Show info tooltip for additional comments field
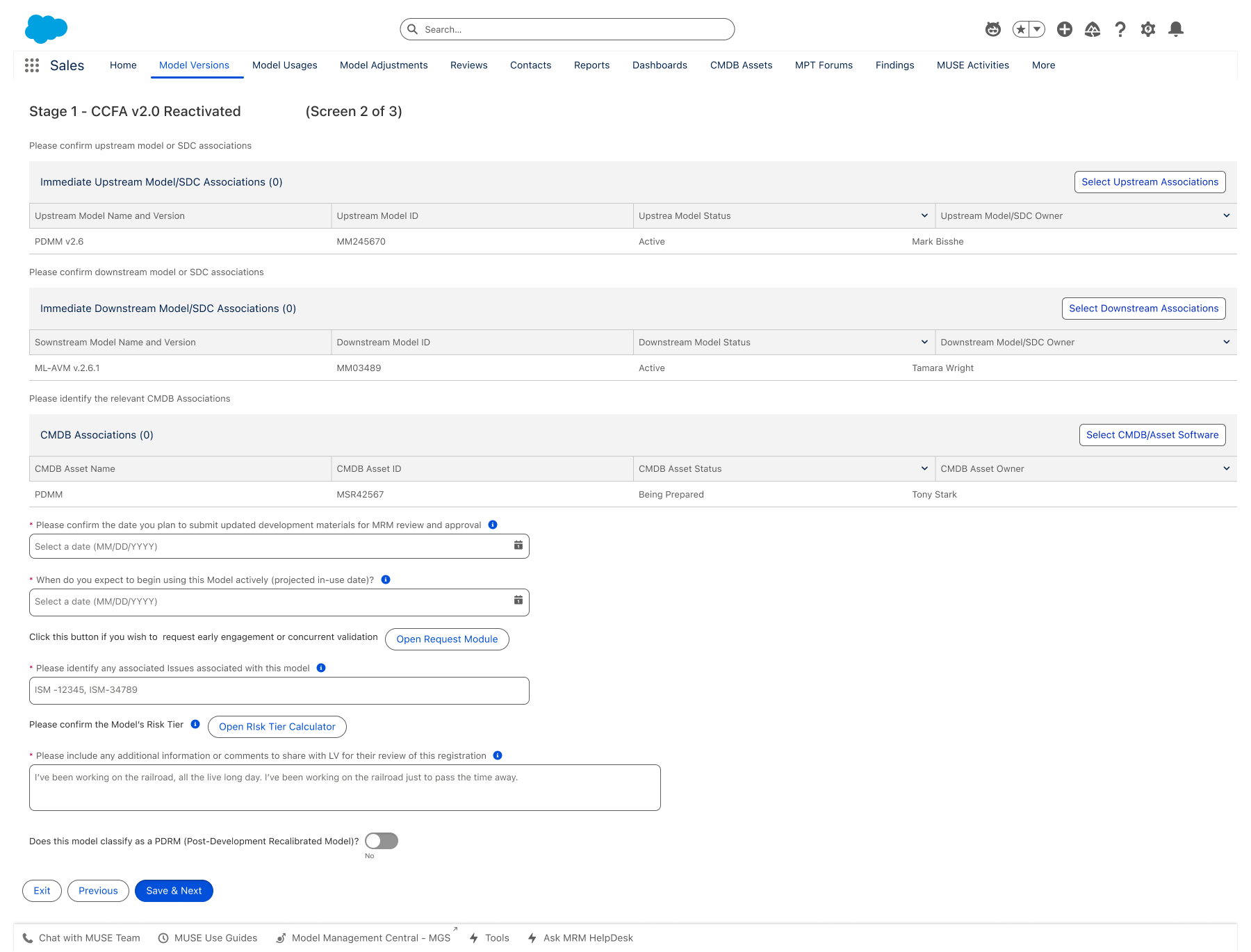The image size is (1251, 952). (498, 755)
